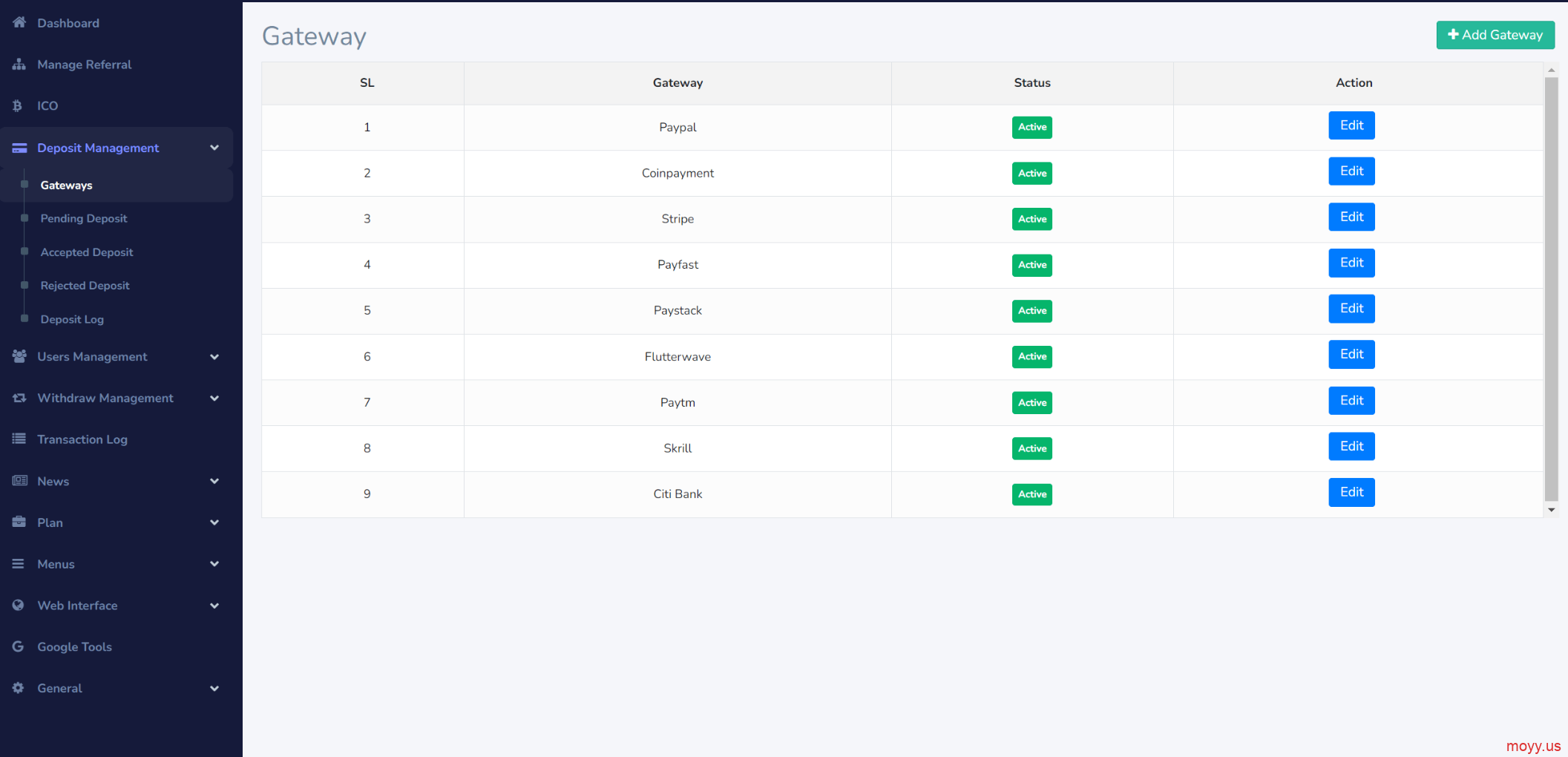The height and width of the screenshot is (757, 1568).
Task: Click the Dashboard home icon
Action: coord(19,22)
